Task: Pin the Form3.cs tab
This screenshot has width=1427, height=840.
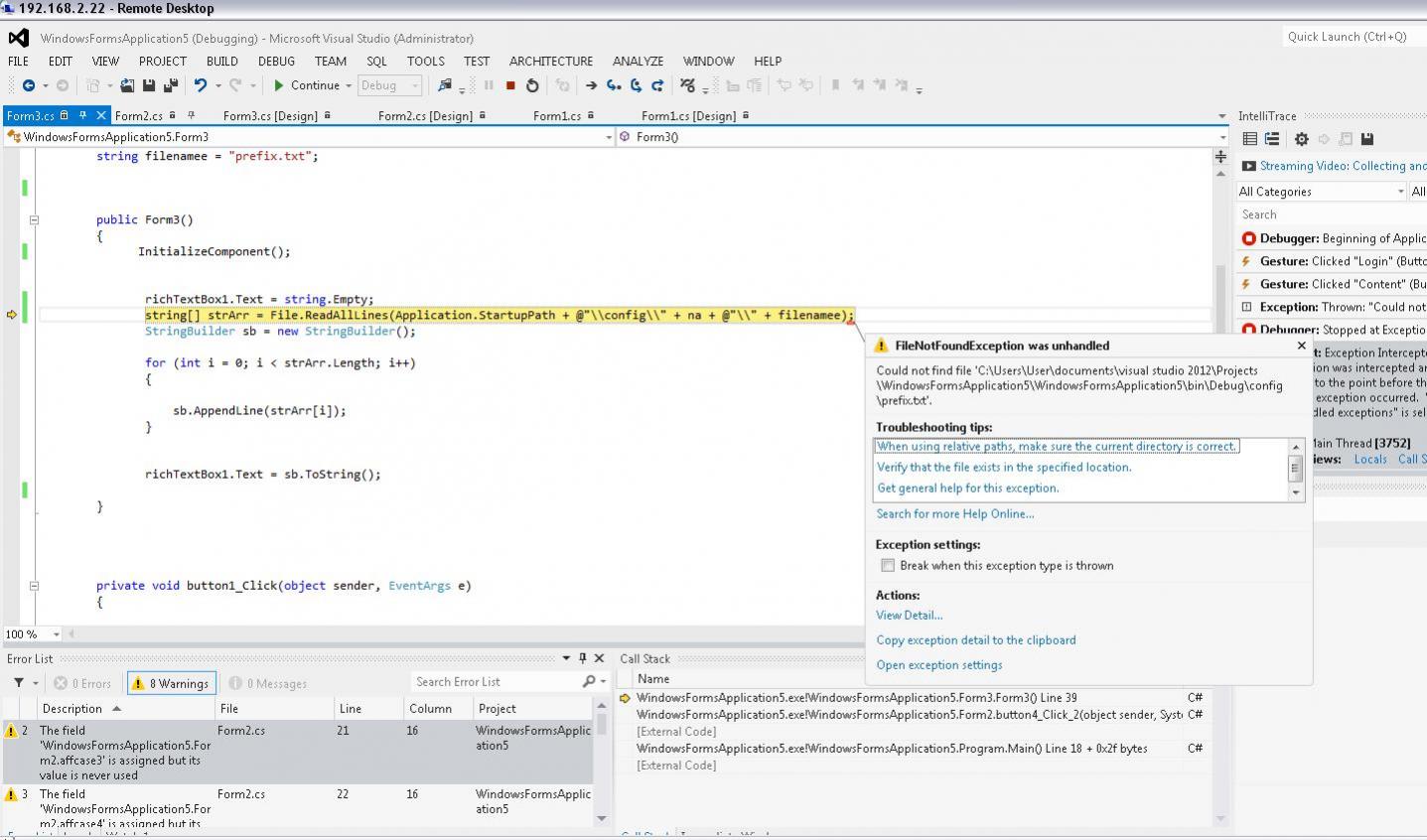Action: [83, 115]
